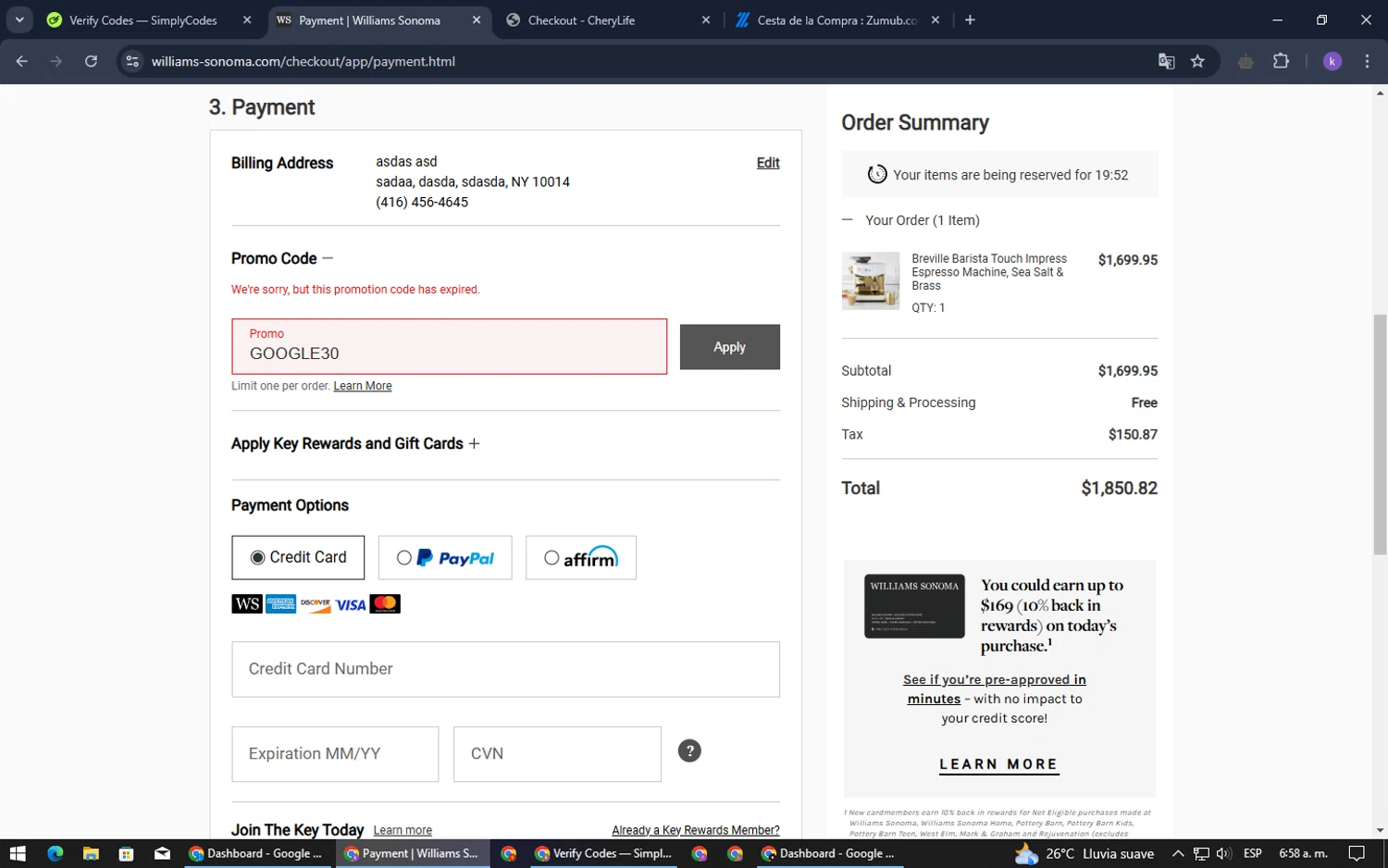Check if you're pre-approved in minutes
This screenshot has height=868, width=1388.
coord(995,688)
